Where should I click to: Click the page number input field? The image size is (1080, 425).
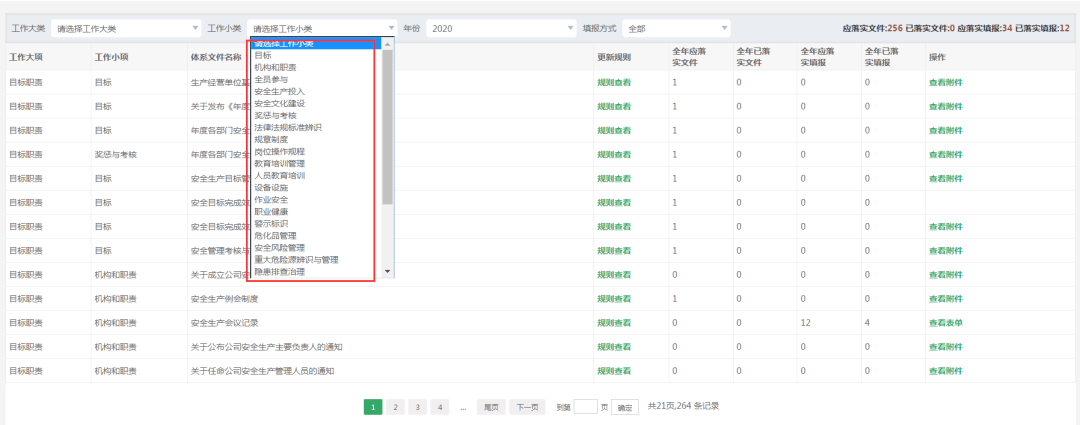coord(585,407)
